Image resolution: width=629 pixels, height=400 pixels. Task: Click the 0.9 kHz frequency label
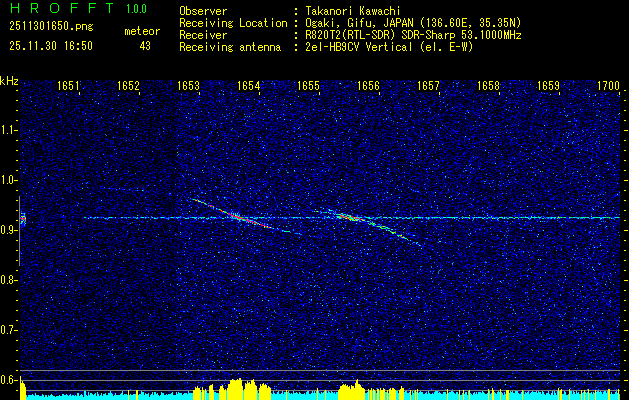coord(8,230)
